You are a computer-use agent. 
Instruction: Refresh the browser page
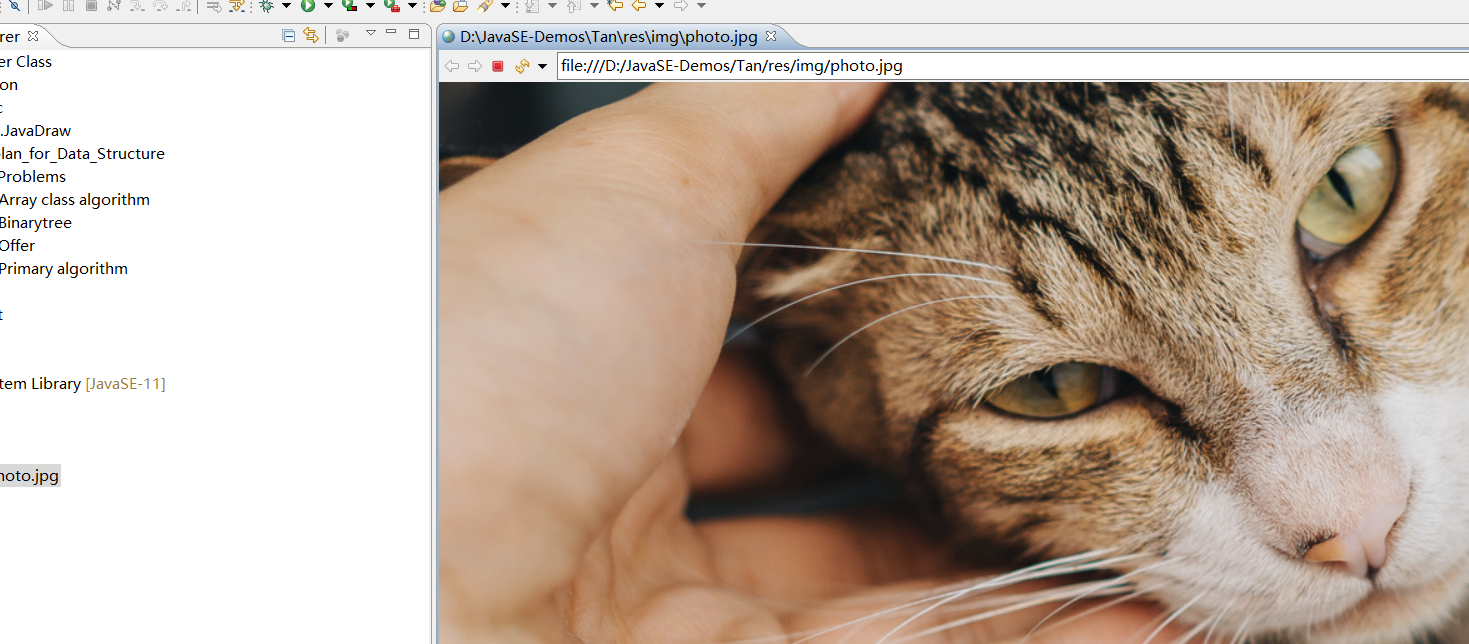click(522, 66)
